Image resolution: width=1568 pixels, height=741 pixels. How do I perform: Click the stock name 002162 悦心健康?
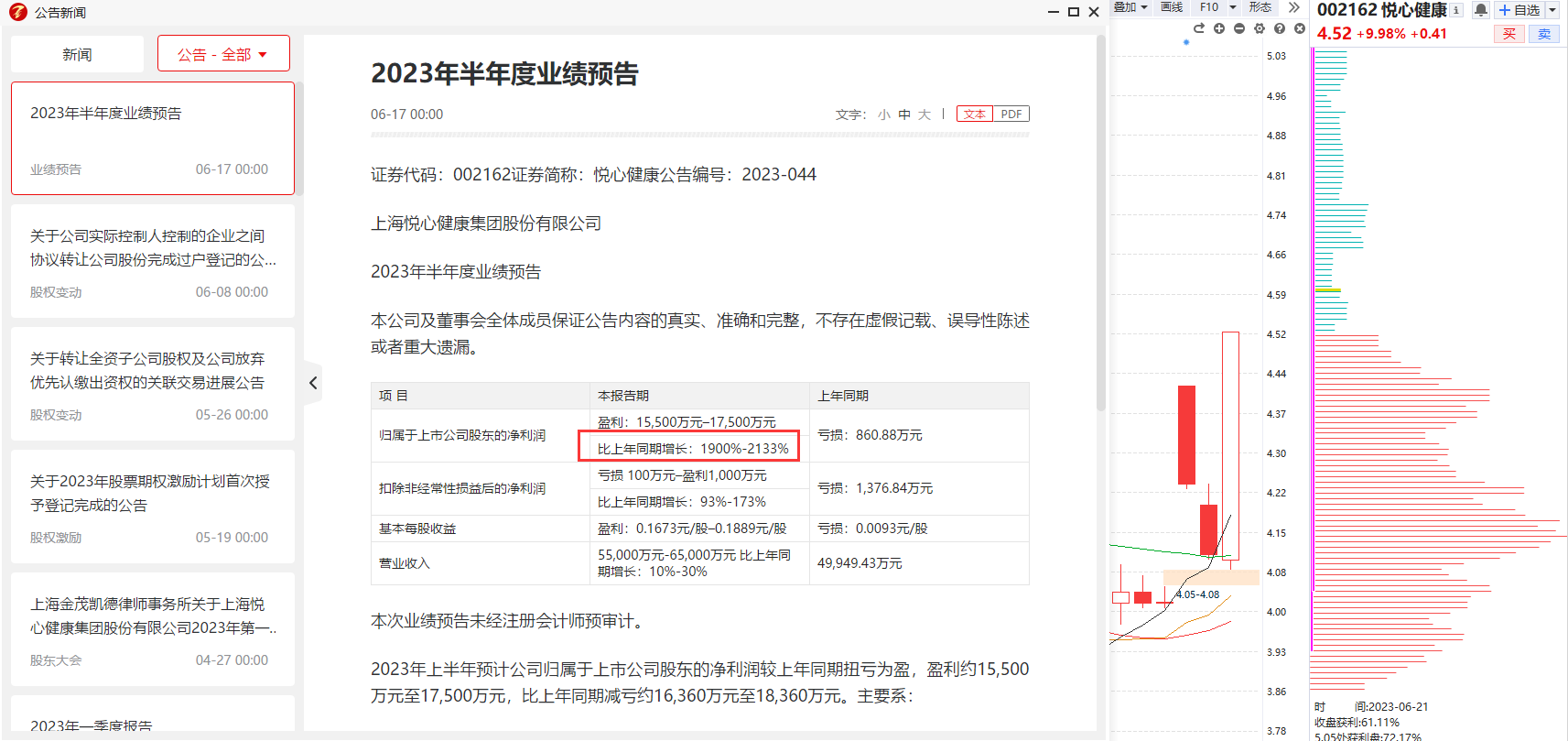1382,10
